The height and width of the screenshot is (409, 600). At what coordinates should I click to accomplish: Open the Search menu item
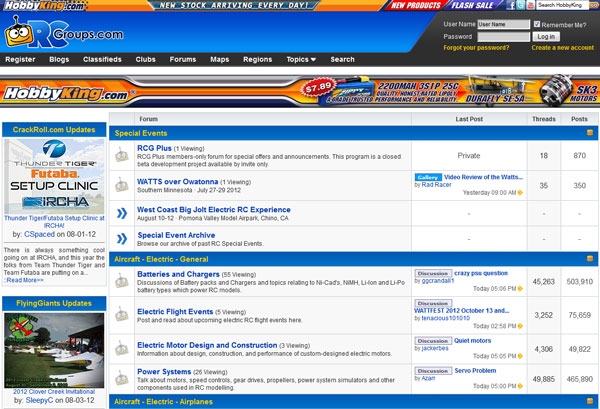pyautogui.click(x=342, y=59)
